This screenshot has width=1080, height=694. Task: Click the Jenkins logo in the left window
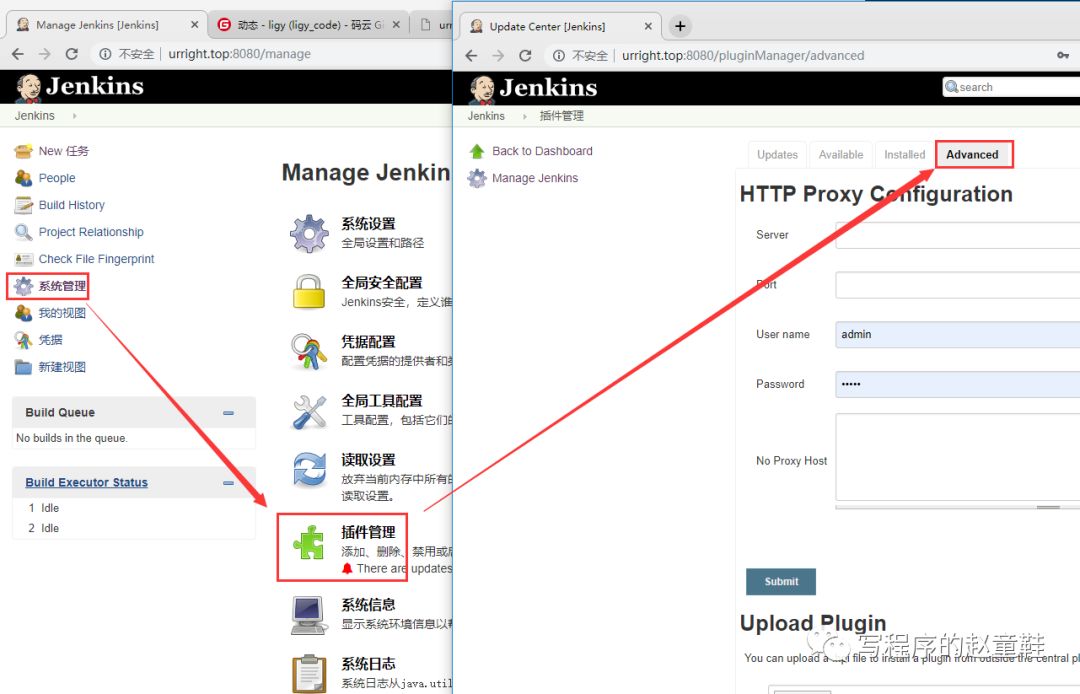tap(81, 87)
